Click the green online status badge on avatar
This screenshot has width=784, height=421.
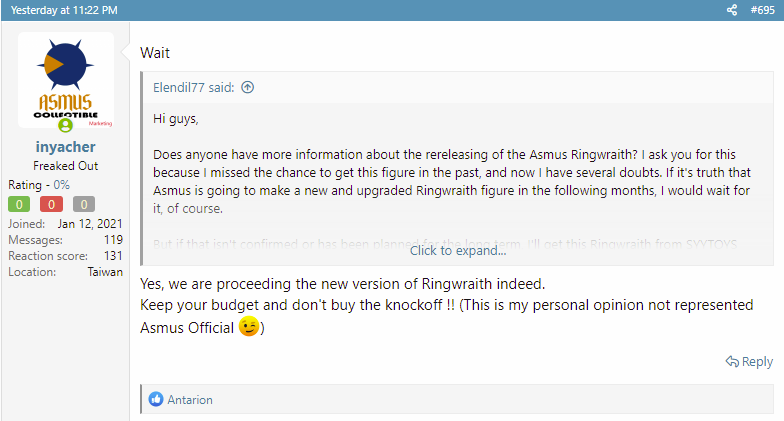65,125
